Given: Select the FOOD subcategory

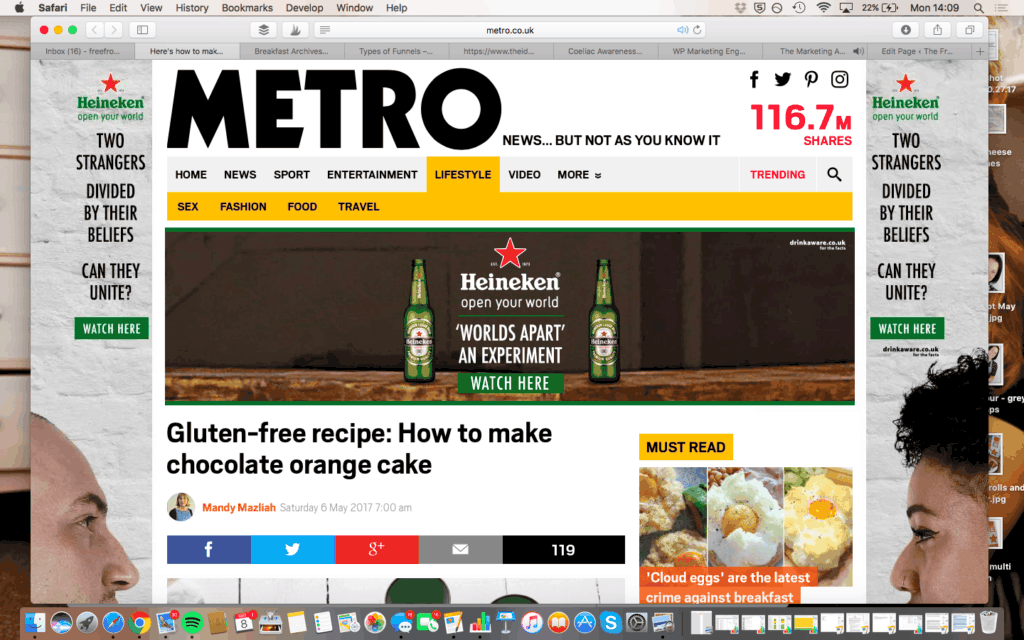Looking at the screenshot, I should (302, 206).
